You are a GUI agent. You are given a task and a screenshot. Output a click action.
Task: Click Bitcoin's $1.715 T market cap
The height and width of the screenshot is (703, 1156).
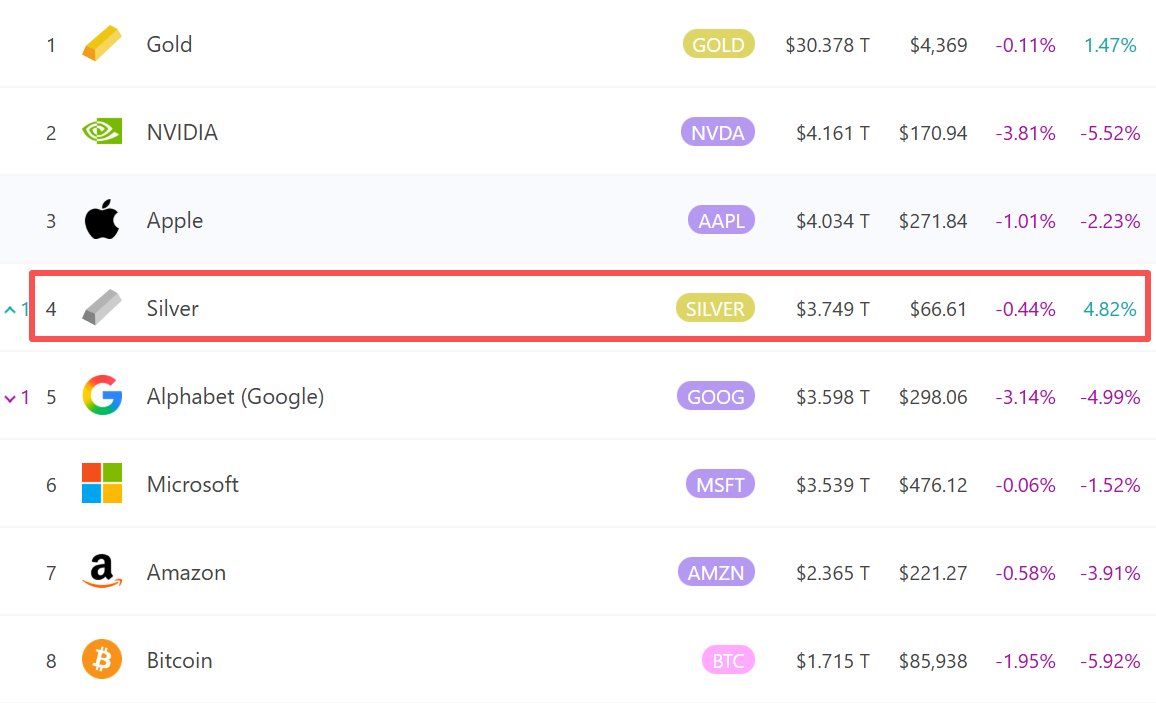tap(832, 660)
